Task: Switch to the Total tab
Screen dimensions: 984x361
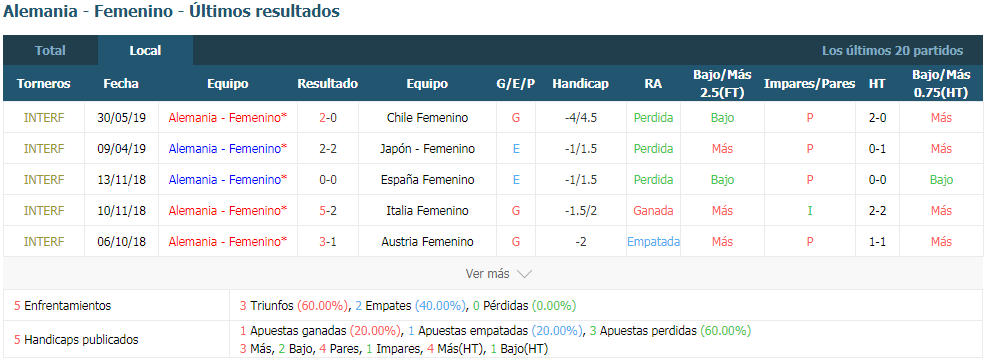Action: tap(50, 50)
